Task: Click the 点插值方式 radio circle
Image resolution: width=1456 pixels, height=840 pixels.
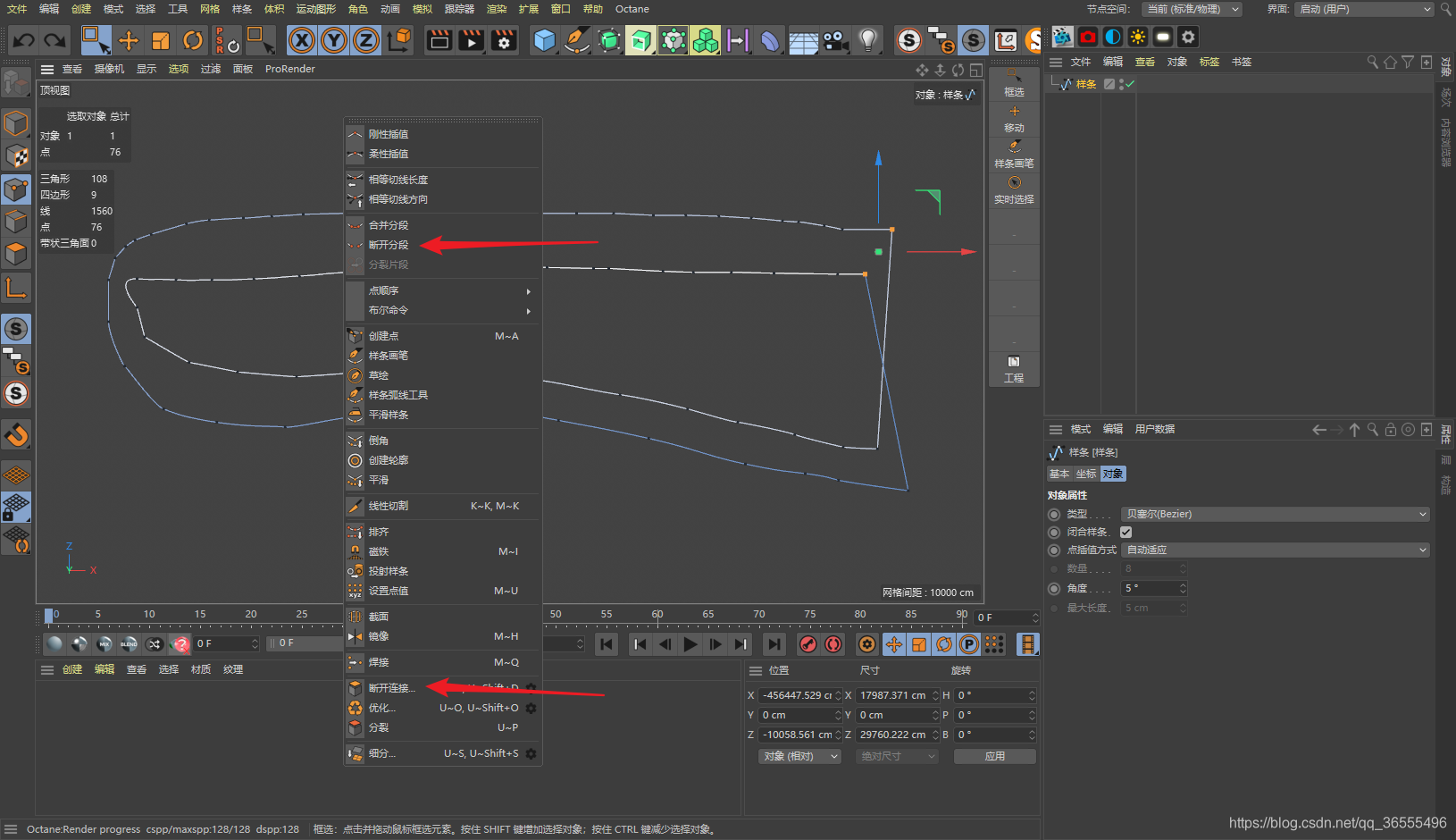Action: [x=1054, y=550]
